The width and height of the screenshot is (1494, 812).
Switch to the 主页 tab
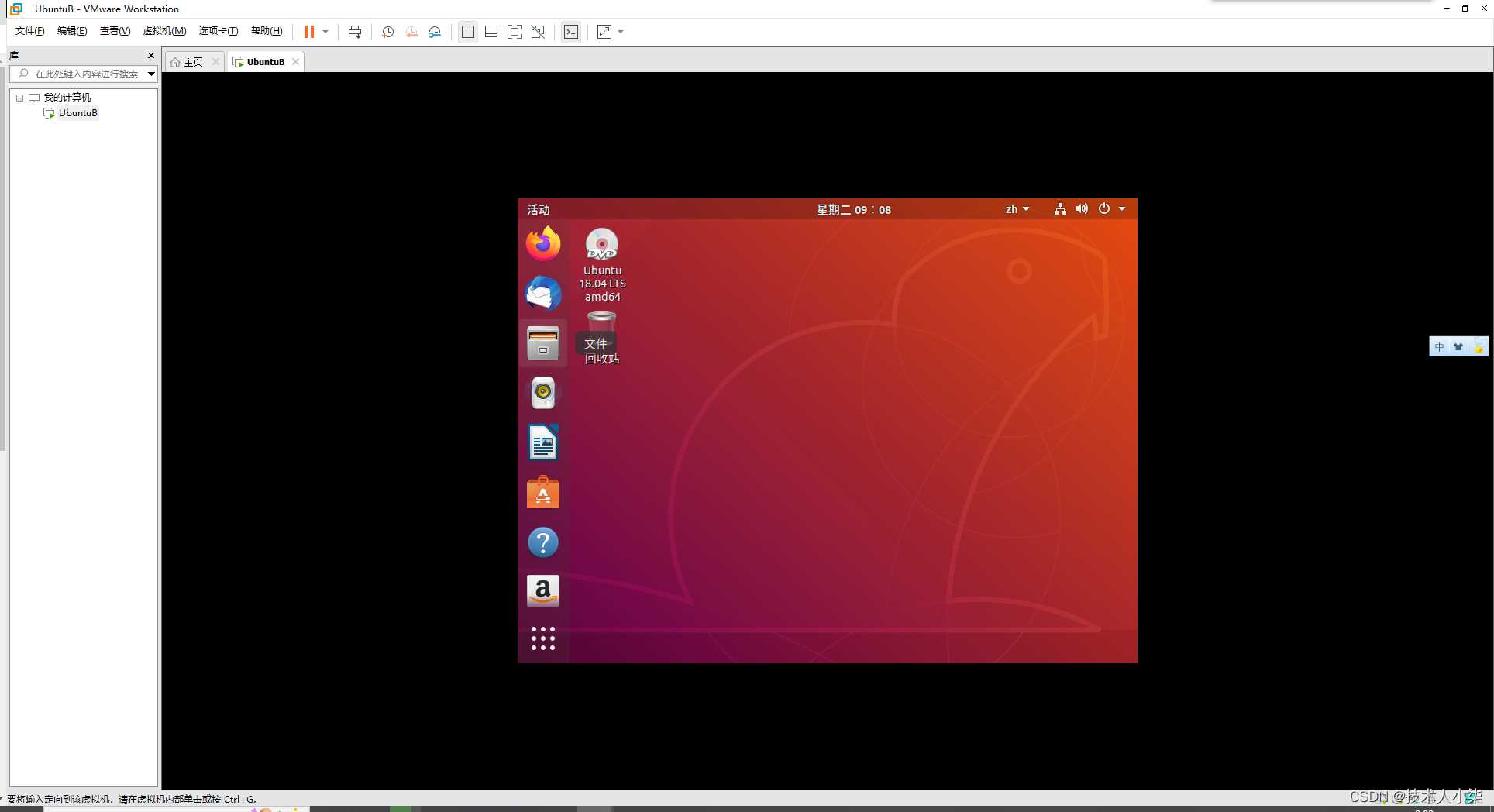pyautogui.click(x=194, y=62)
